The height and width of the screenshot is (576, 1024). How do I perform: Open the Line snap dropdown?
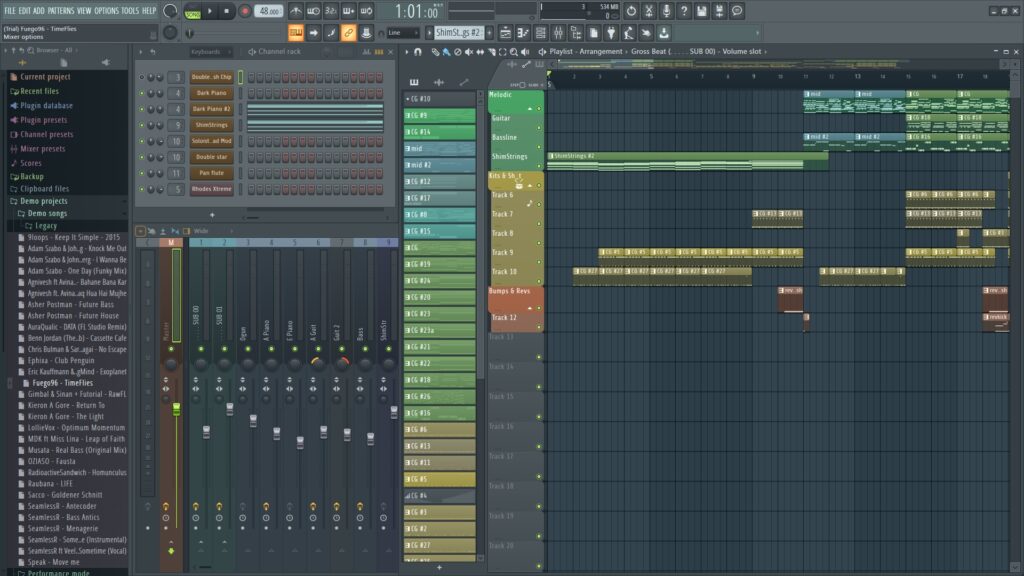click(x=403, y=33)
